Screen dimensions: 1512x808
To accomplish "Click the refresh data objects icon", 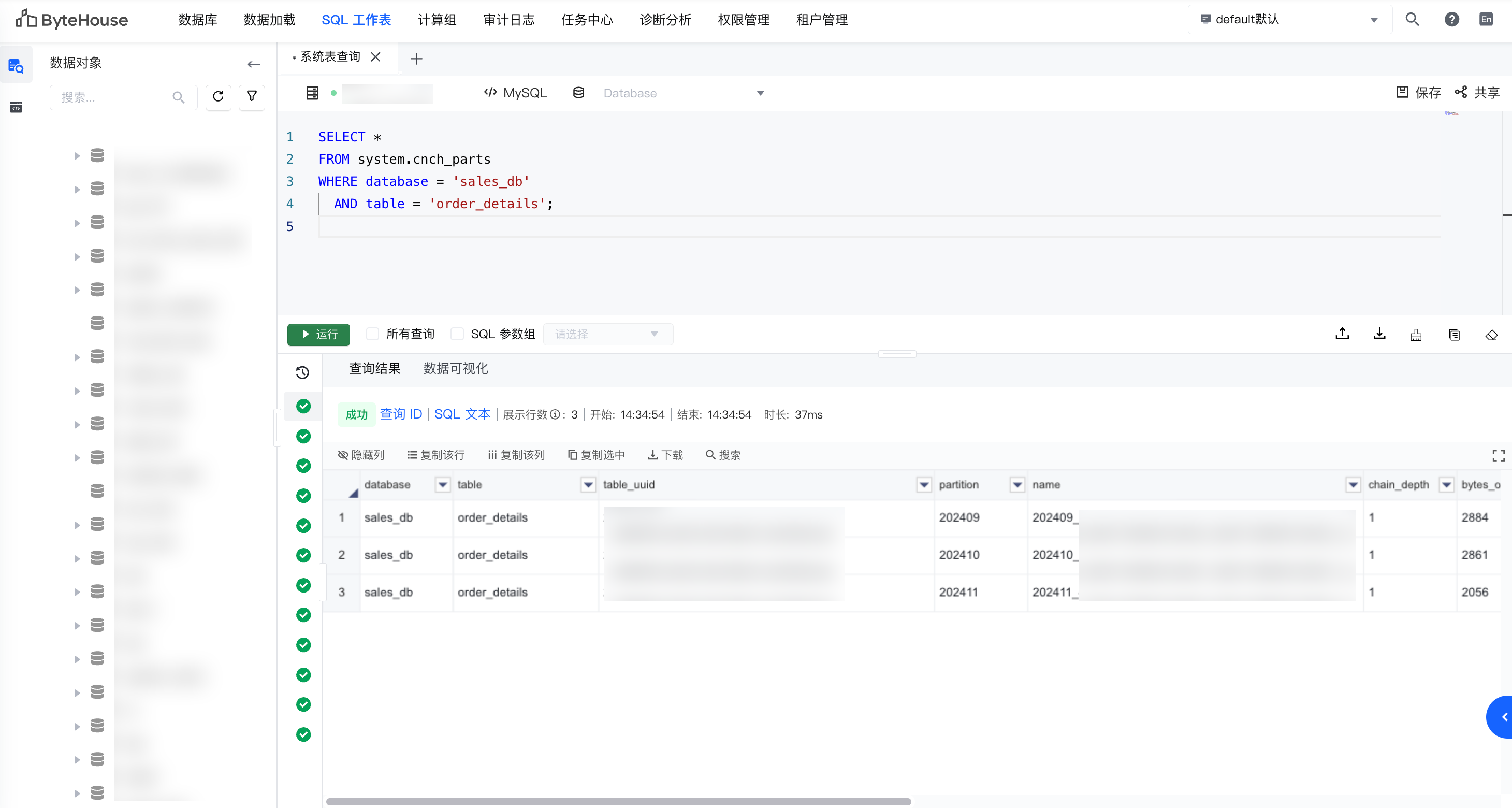I will pos(218,97).
